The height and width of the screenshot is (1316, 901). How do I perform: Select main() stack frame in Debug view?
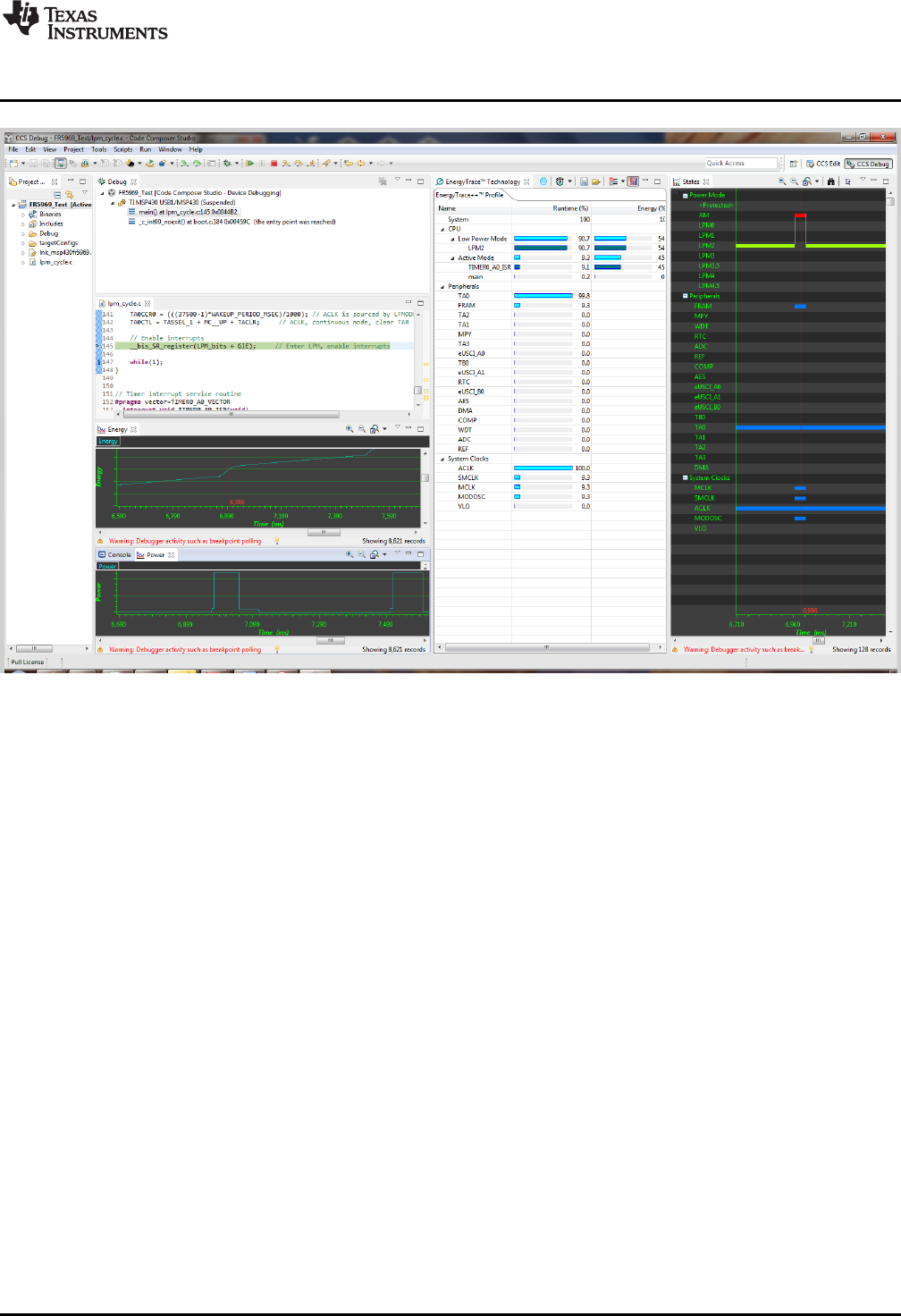coord(183,212)
